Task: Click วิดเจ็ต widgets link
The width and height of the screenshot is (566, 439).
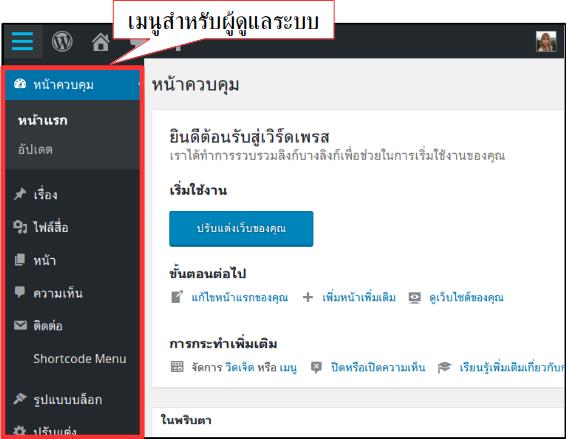Action: tap(240, 368)
